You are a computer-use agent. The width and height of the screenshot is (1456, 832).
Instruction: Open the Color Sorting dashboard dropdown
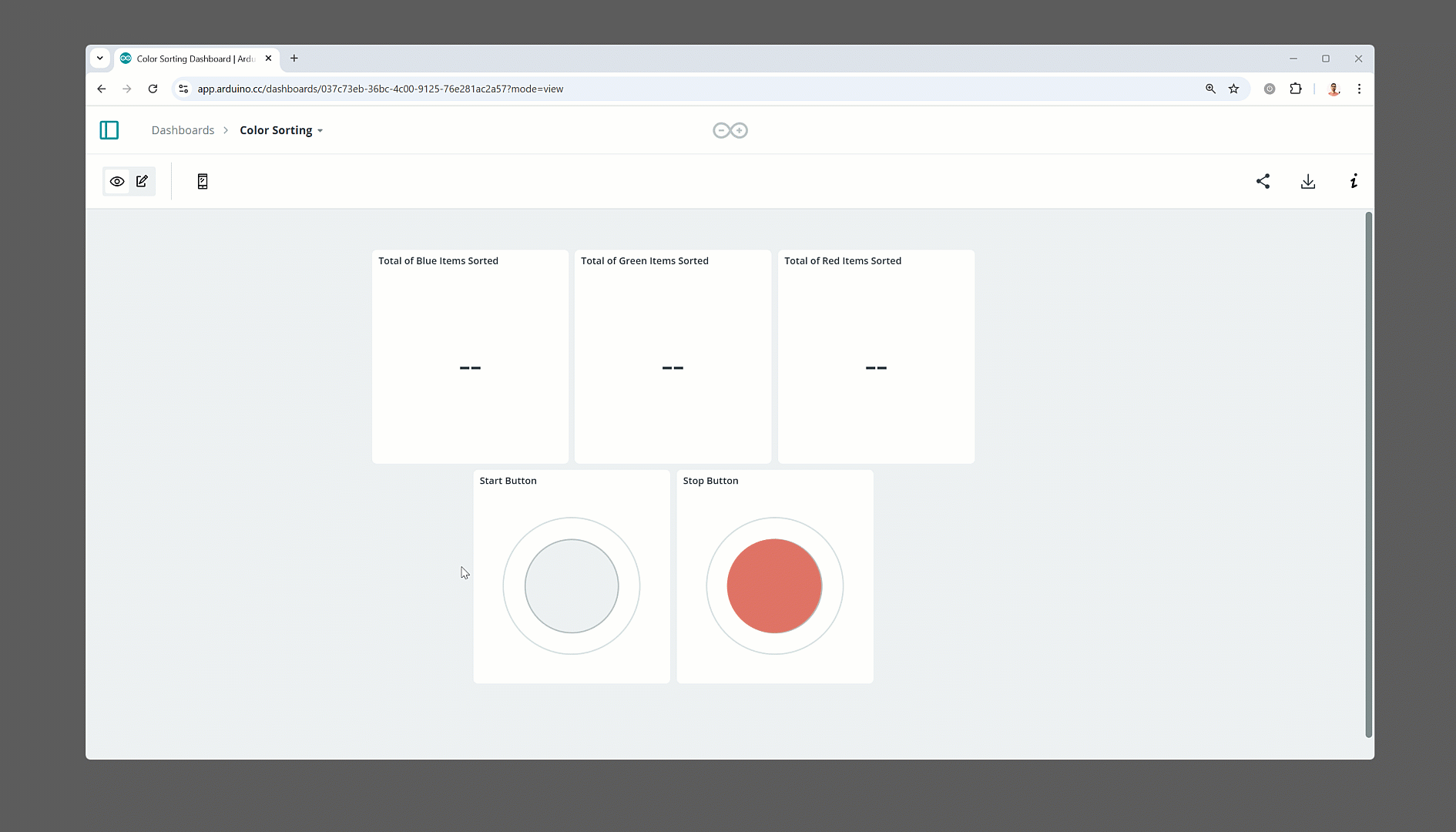point(320,130)
